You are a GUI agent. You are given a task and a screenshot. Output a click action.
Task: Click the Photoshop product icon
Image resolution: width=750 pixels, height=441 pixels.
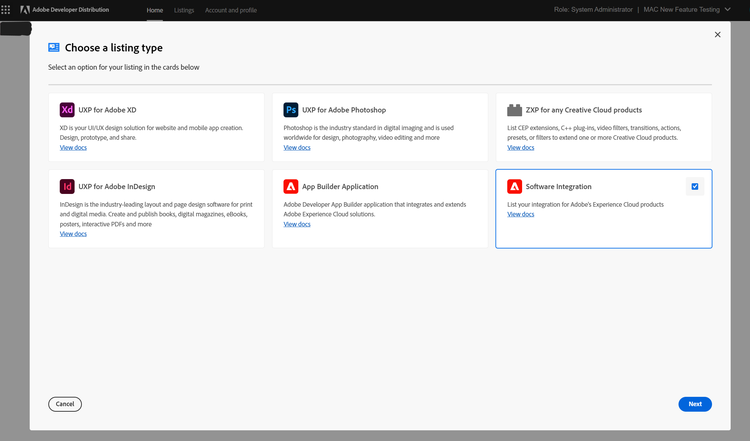[x=291, y=110]
